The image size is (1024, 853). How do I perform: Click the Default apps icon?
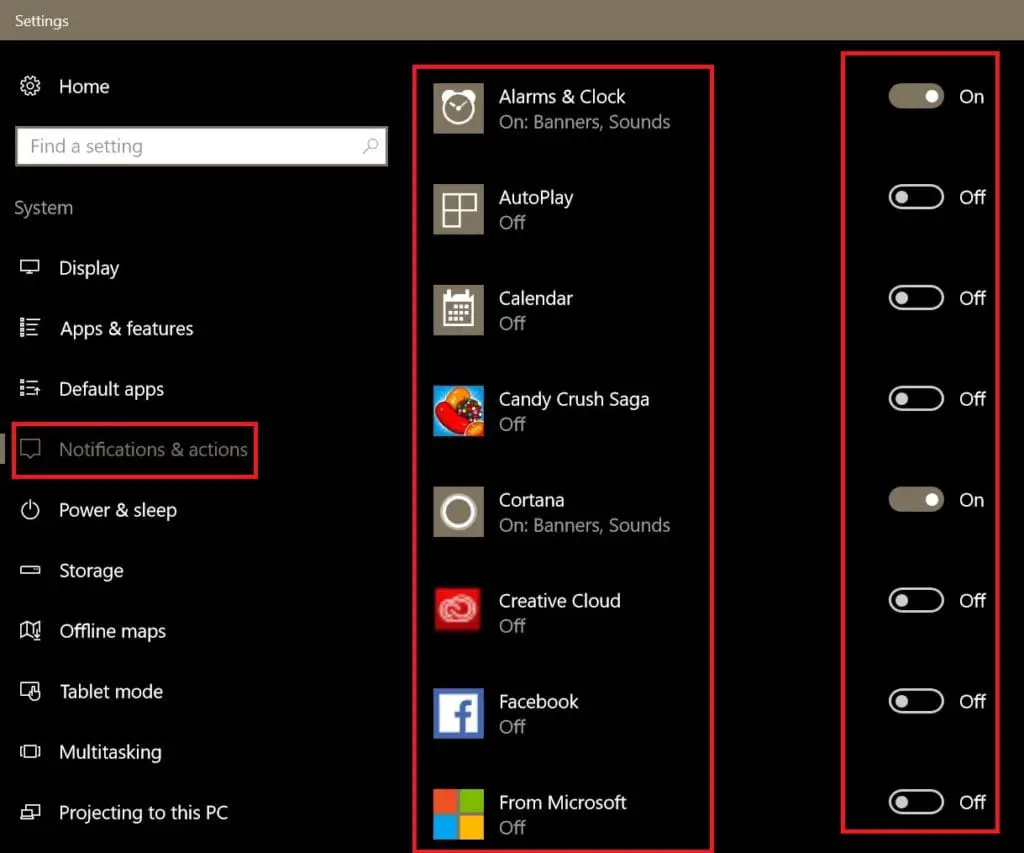click(30, 388)
